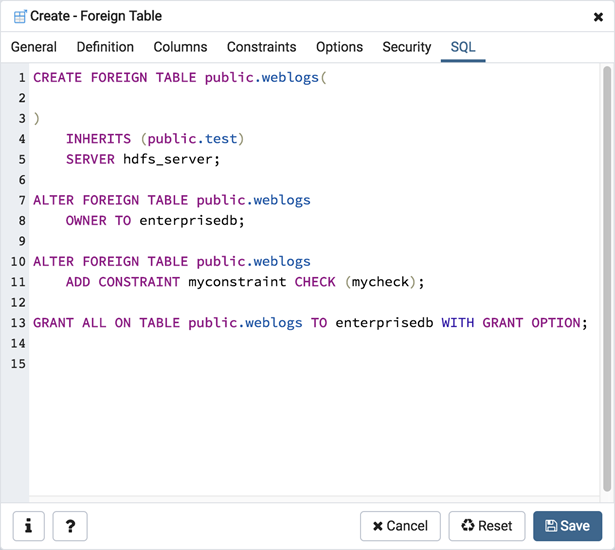The image size is (615, 550).
Task: Open help with the question mark button
Action: 69,526
